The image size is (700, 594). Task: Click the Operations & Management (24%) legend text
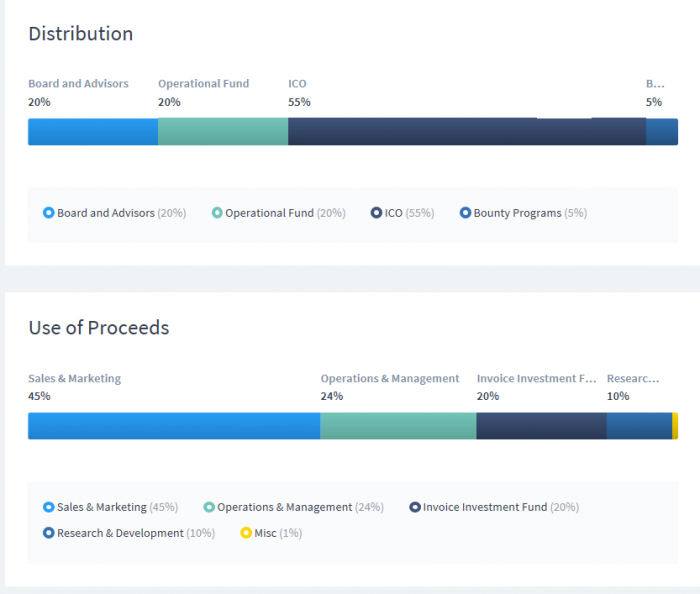pyautogui.click(x=300, y=507)
